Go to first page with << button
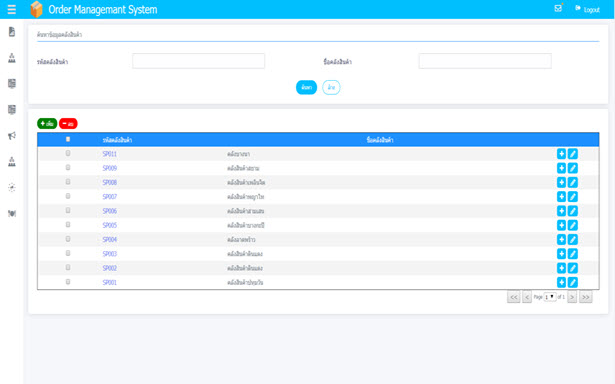The image size is (615, 384). (513, 297)
